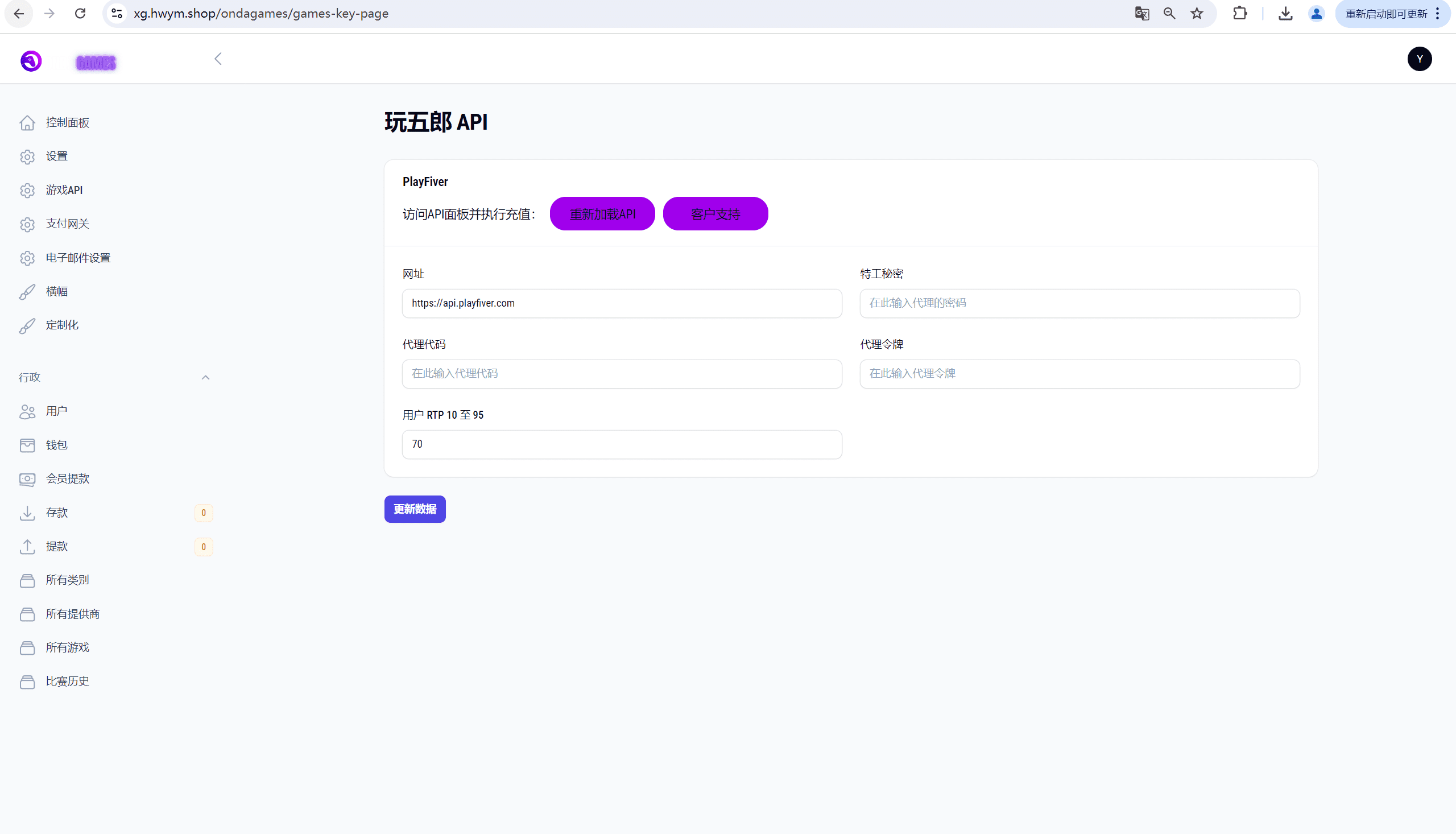This screenshot has height=834, width=1456.
Task: Click the Y user avatar
Action: [1419, 59]
